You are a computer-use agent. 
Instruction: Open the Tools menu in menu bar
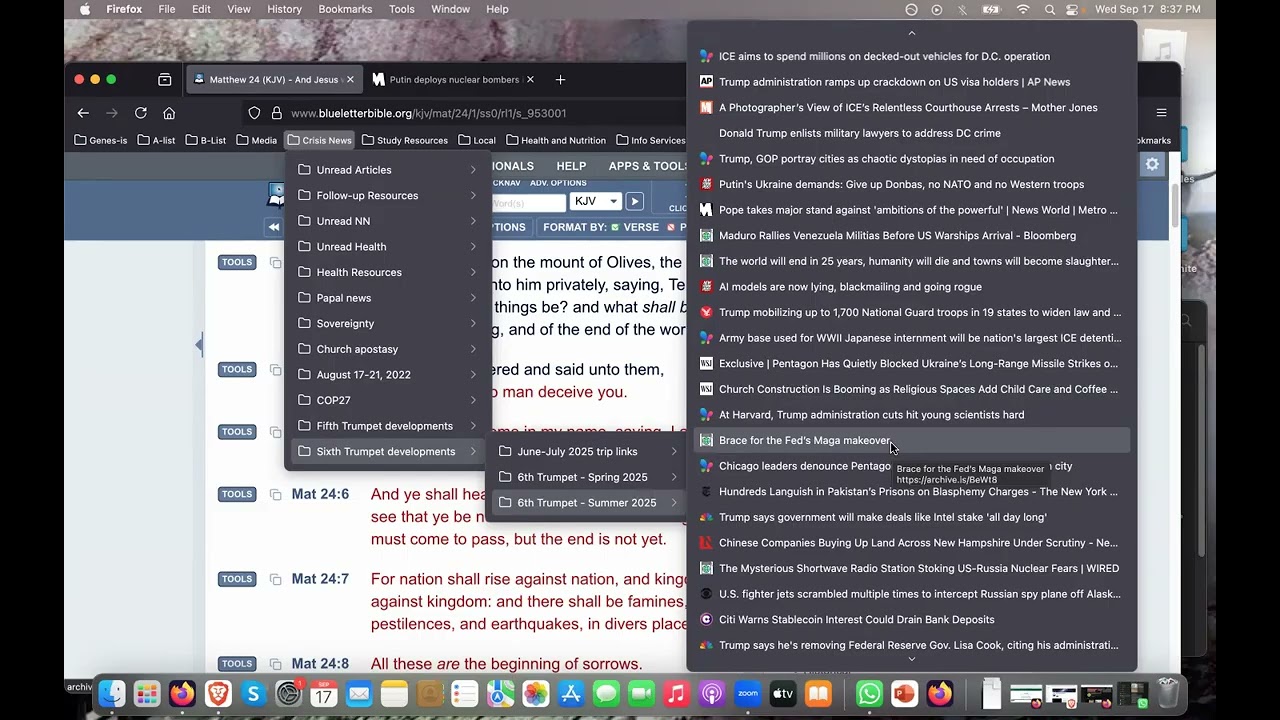click(402, 9)
